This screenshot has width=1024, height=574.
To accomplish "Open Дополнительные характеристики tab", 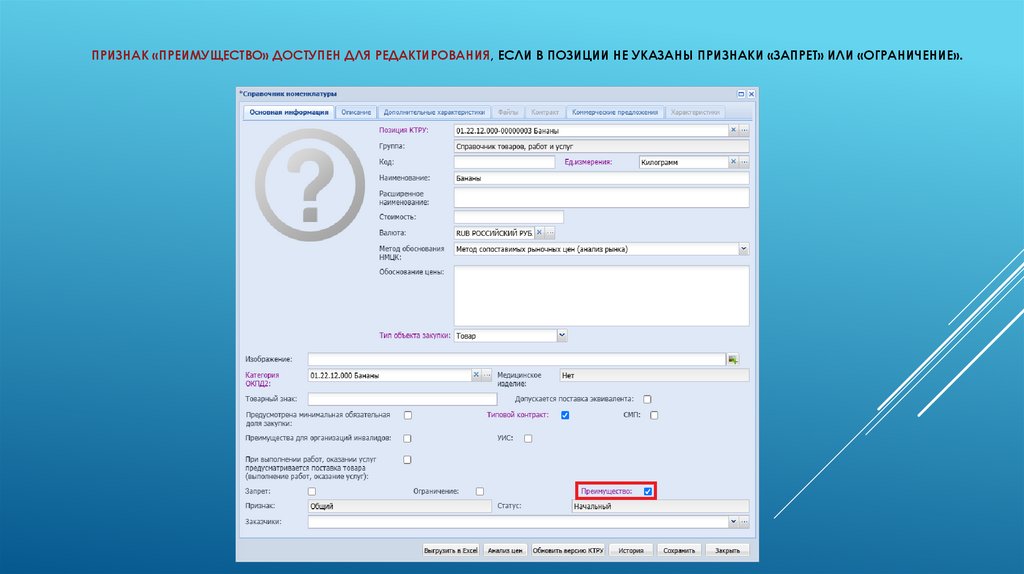I will click(x=434, y=112).
